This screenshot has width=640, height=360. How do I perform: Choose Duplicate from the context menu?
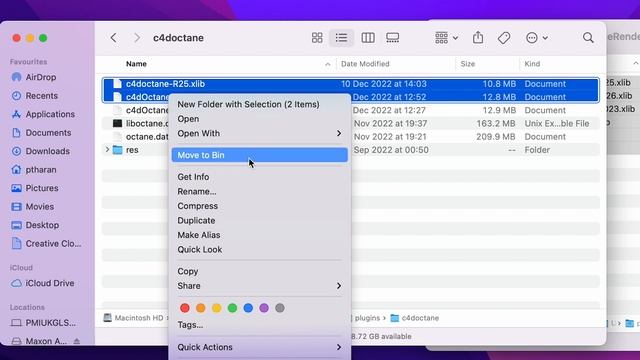259,220
